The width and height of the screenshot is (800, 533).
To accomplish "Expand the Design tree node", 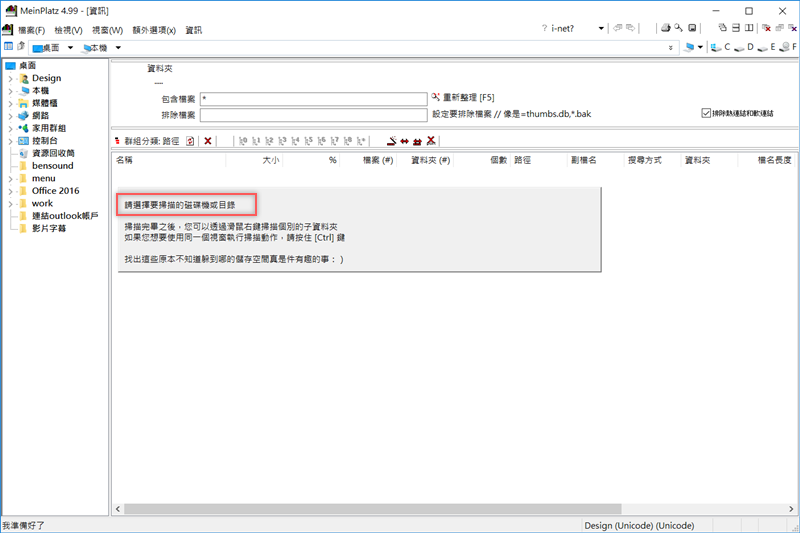I will (10, 79).
